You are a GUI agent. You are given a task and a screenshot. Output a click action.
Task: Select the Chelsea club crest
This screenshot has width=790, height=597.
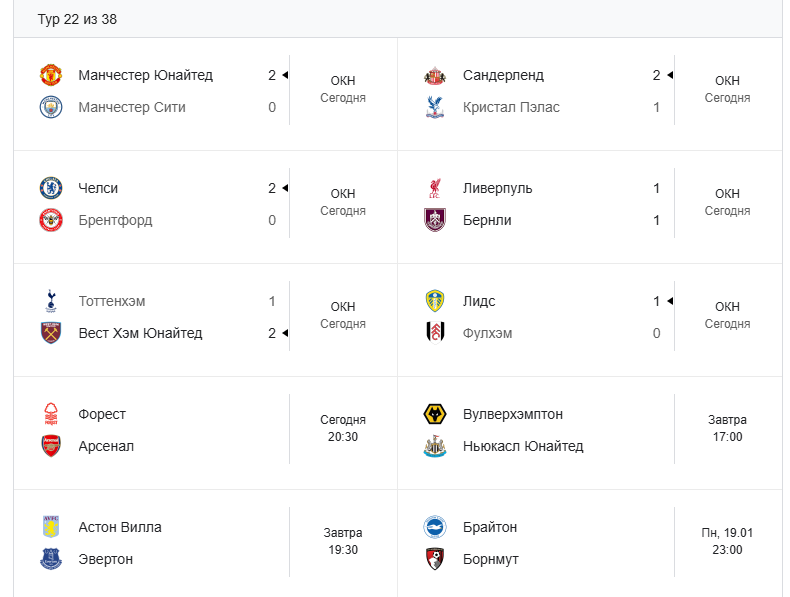pos(51,188)
